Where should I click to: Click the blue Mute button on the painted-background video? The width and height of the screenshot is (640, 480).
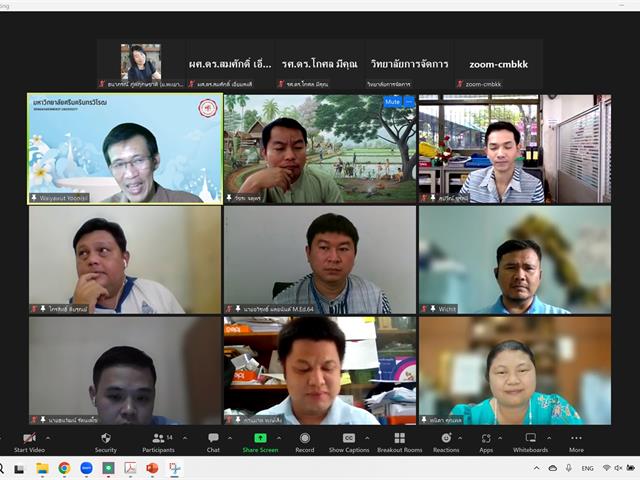(392, 102)
